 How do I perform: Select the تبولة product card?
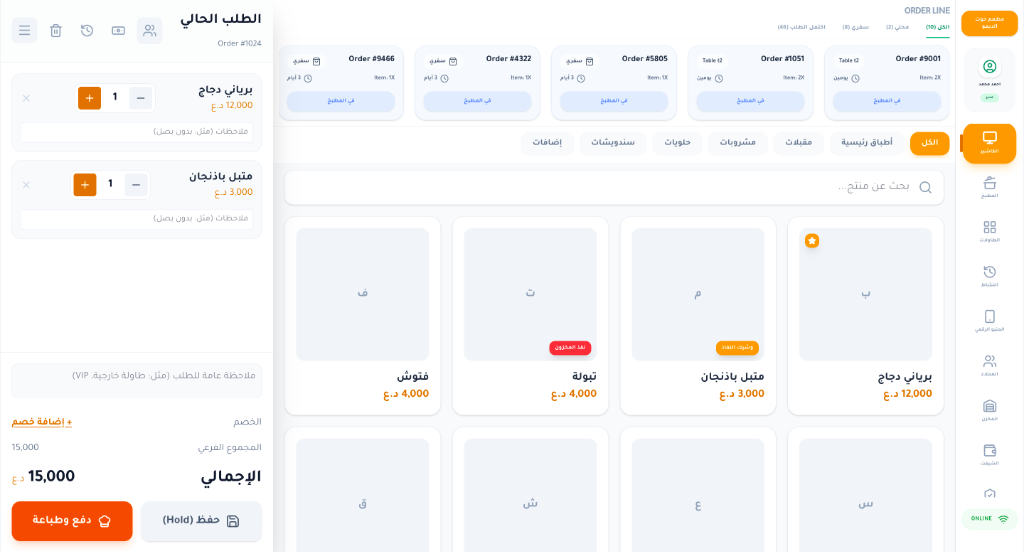pos(530,316)
